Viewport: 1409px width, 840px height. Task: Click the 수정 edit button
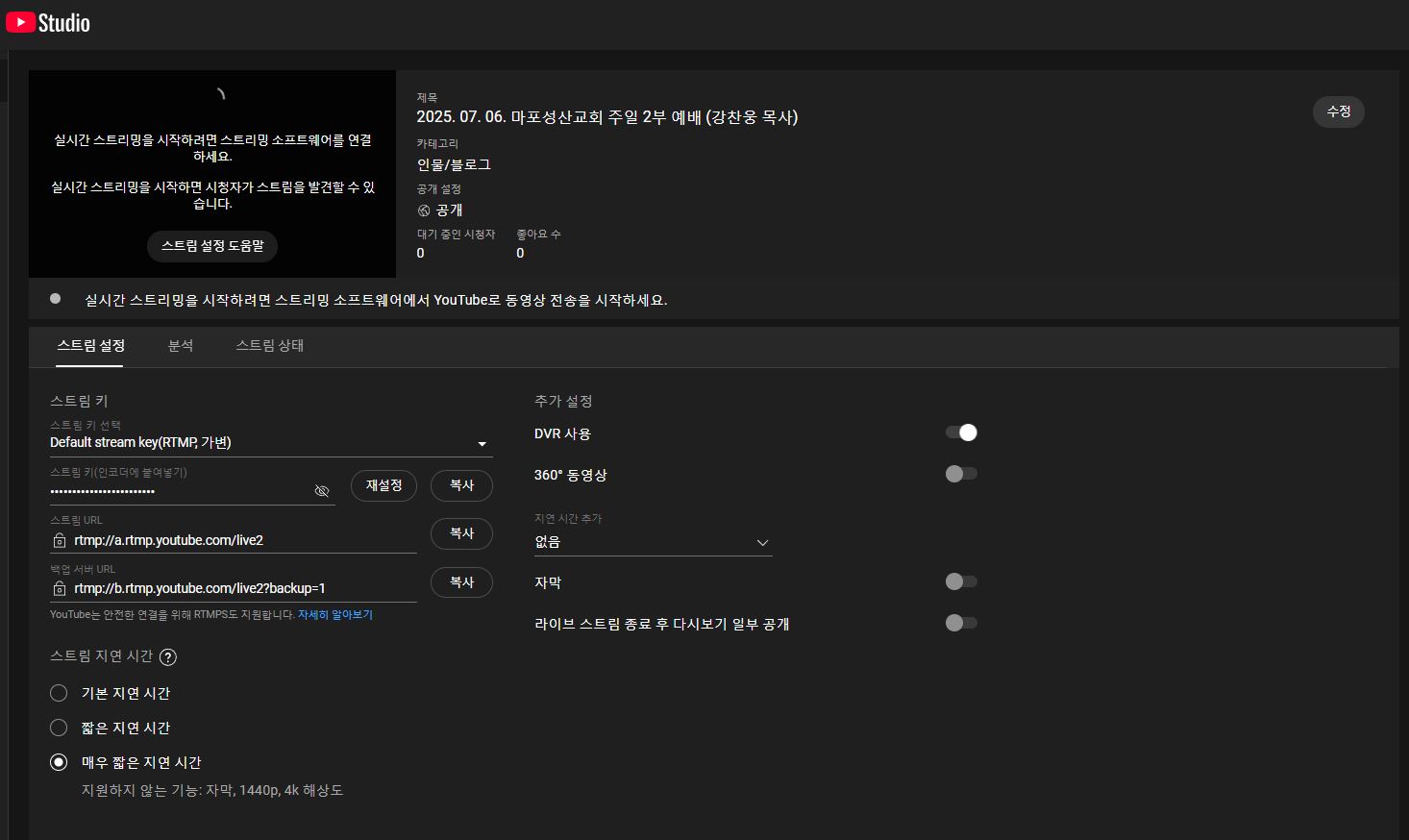tap(1338, 112)
